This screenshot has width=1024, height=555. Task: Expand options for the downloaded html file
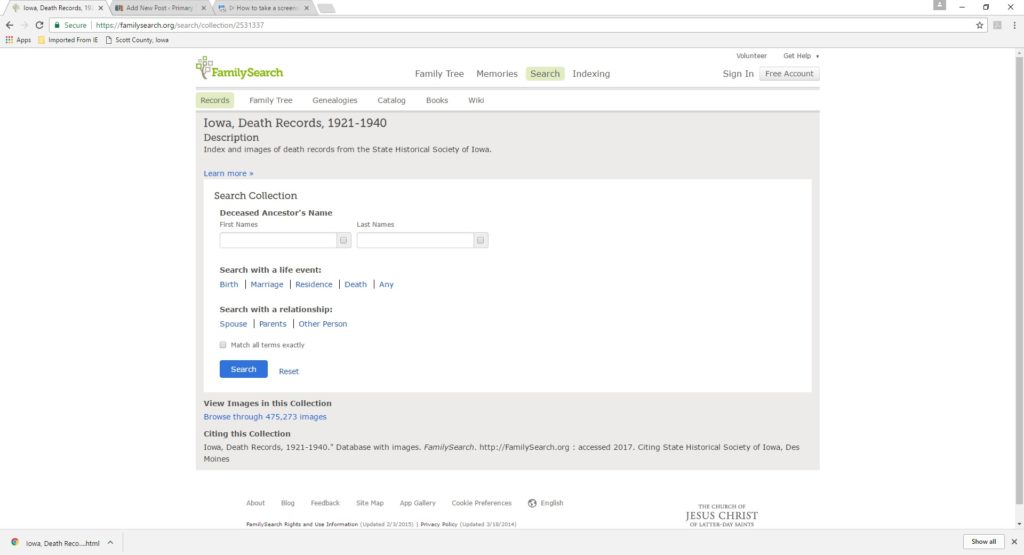(x=110, y=542)
